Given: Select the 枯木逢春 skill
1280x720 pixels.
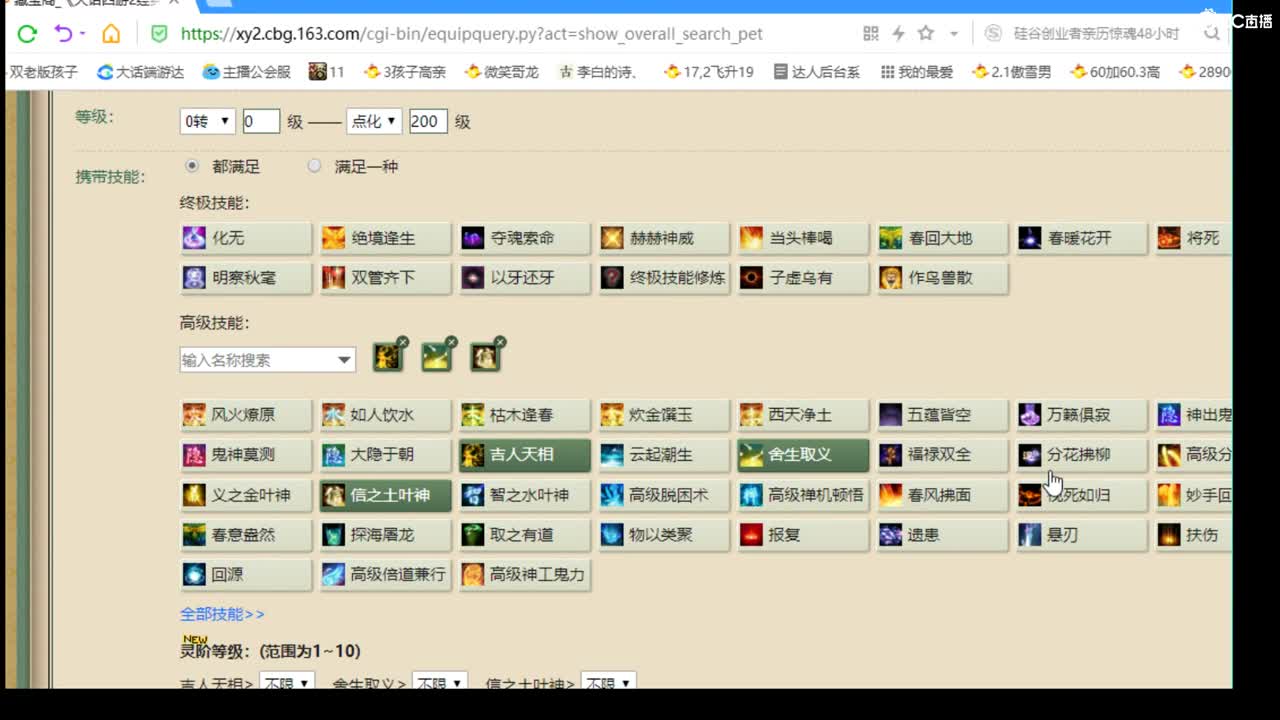Looking at the screenshot, I should pos(525,415).
